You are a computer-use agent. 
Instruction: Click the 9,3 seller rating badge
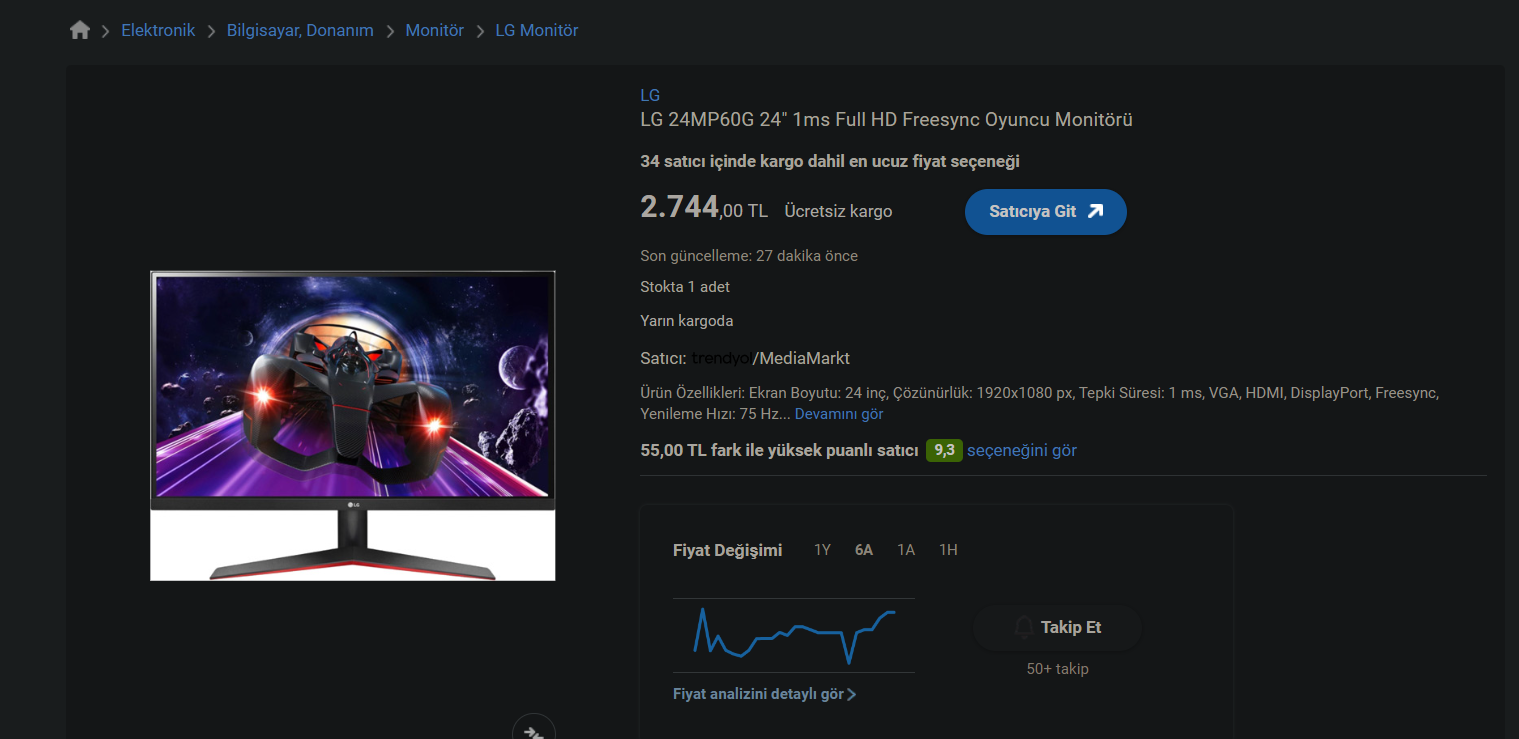coord(944,450)
